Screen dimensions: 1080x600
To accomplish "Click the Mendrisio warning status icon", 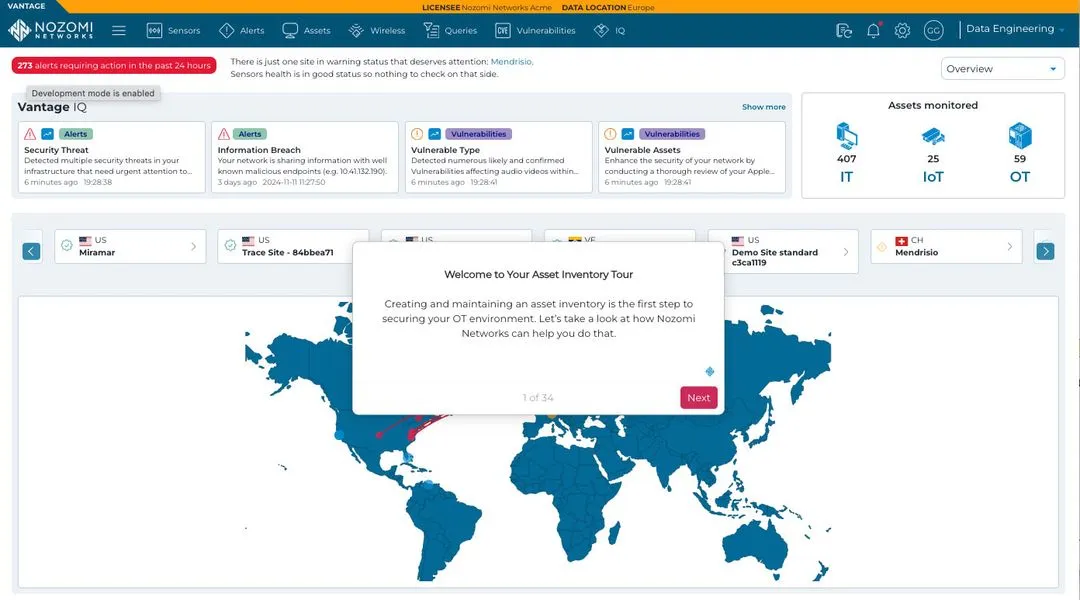I will [882, 247].
